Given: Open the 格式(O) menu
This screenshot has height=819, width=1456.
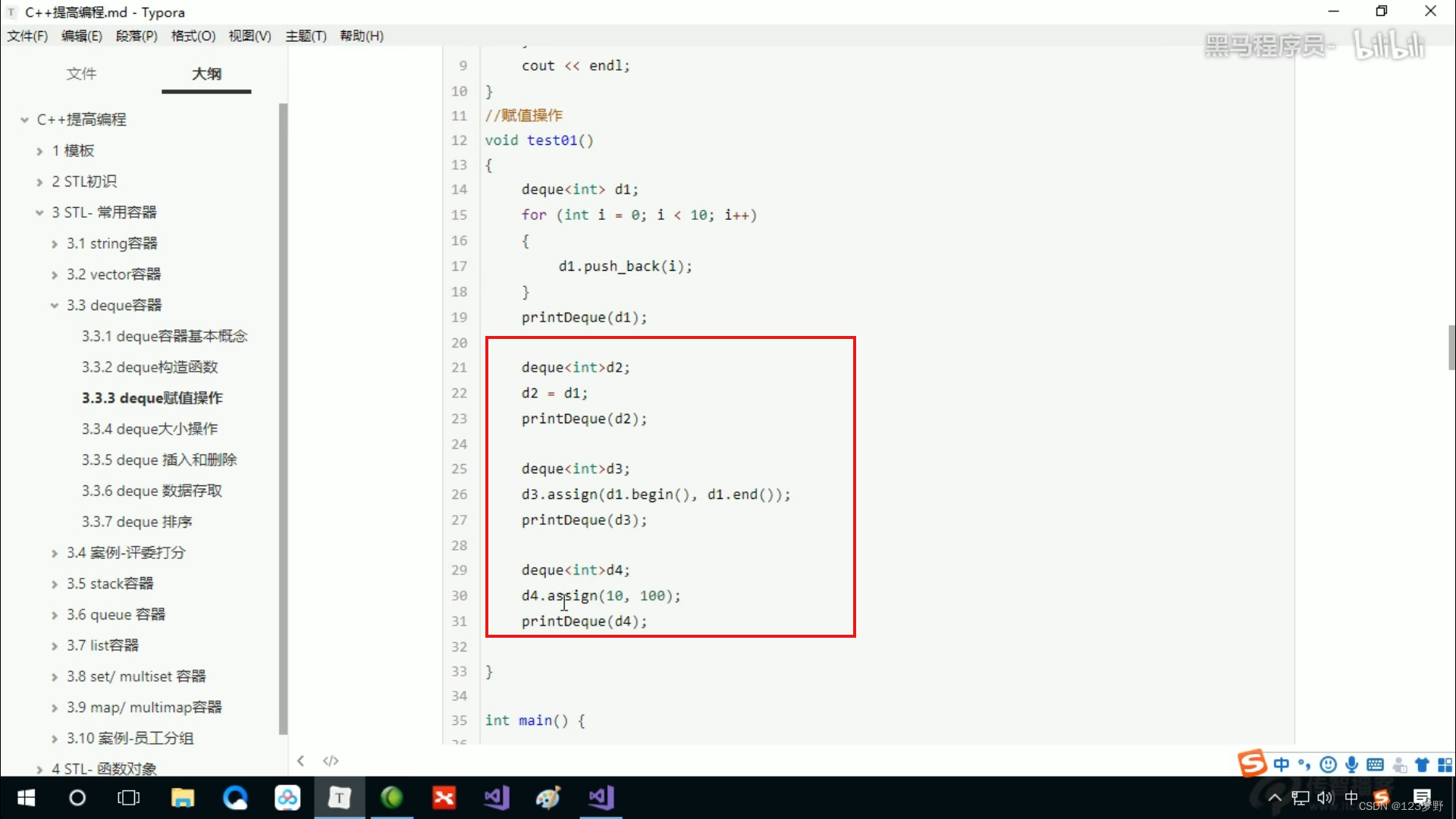Looking at the screenshot, I should coord(193,36).
